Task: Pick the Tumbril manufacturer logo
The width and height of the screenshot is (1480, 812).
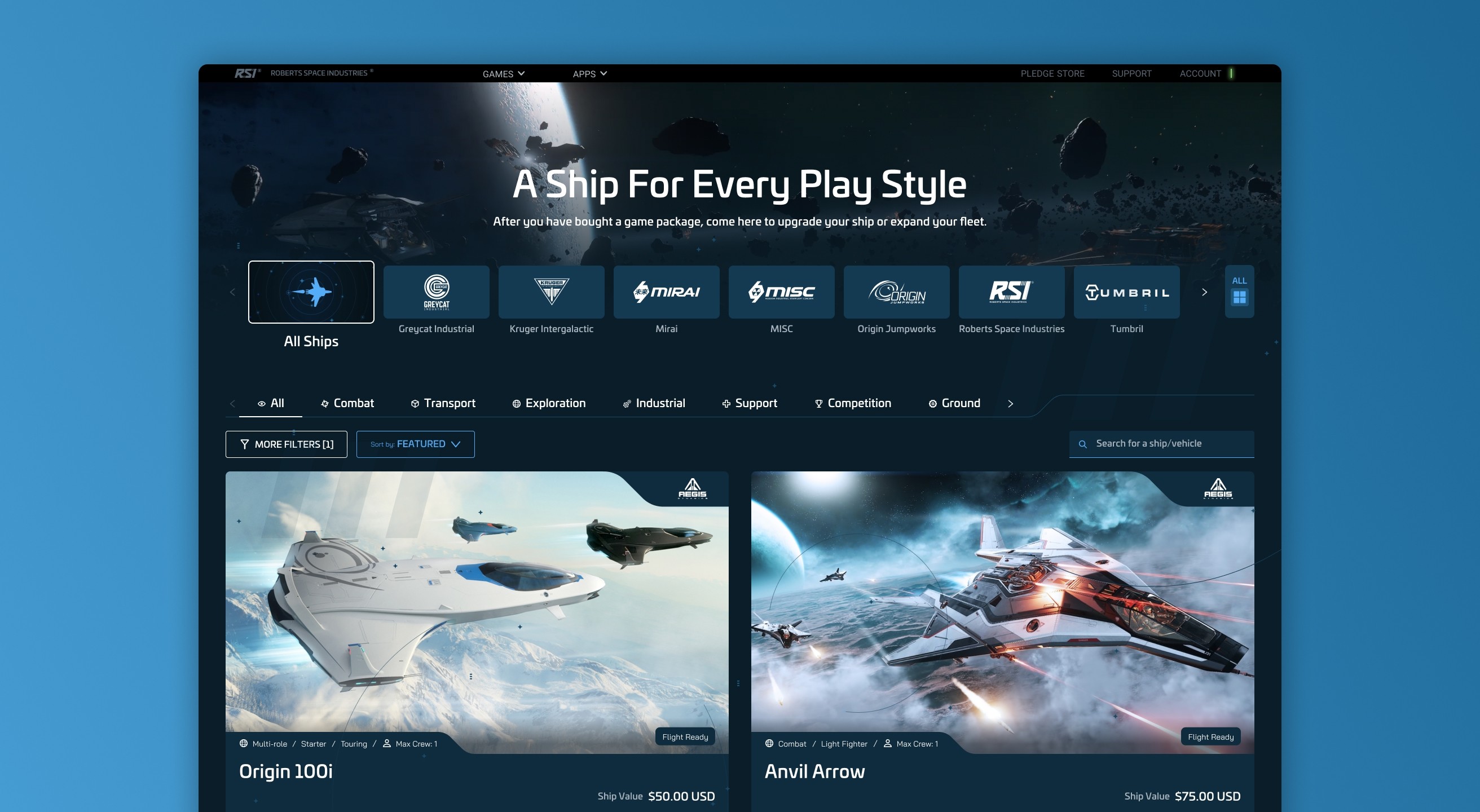Action: pos(1126,292)
